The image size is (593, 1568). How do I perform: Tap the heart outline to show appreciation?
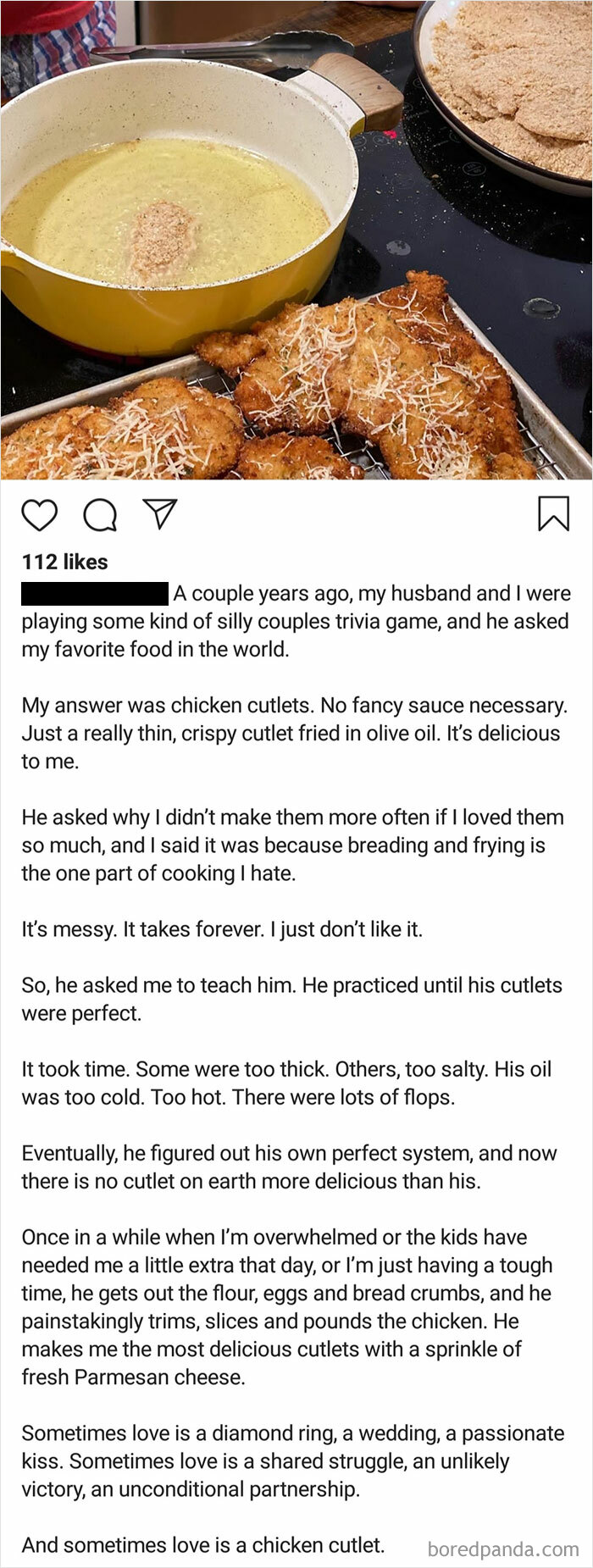pos(38,514)
